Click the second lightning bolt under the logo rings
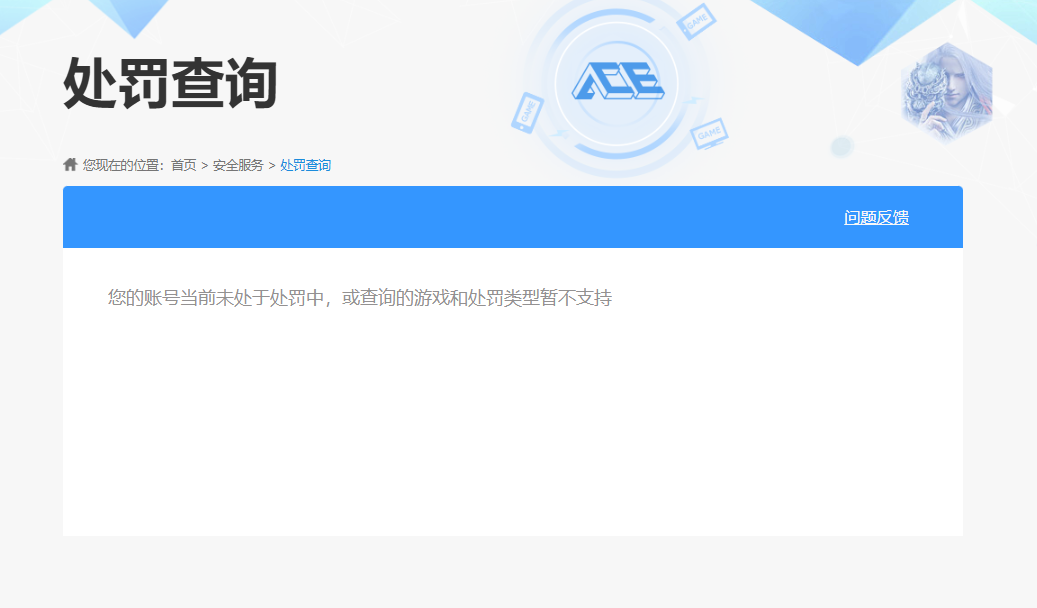Screen dimensions: 1037x608 click(560, 133)
